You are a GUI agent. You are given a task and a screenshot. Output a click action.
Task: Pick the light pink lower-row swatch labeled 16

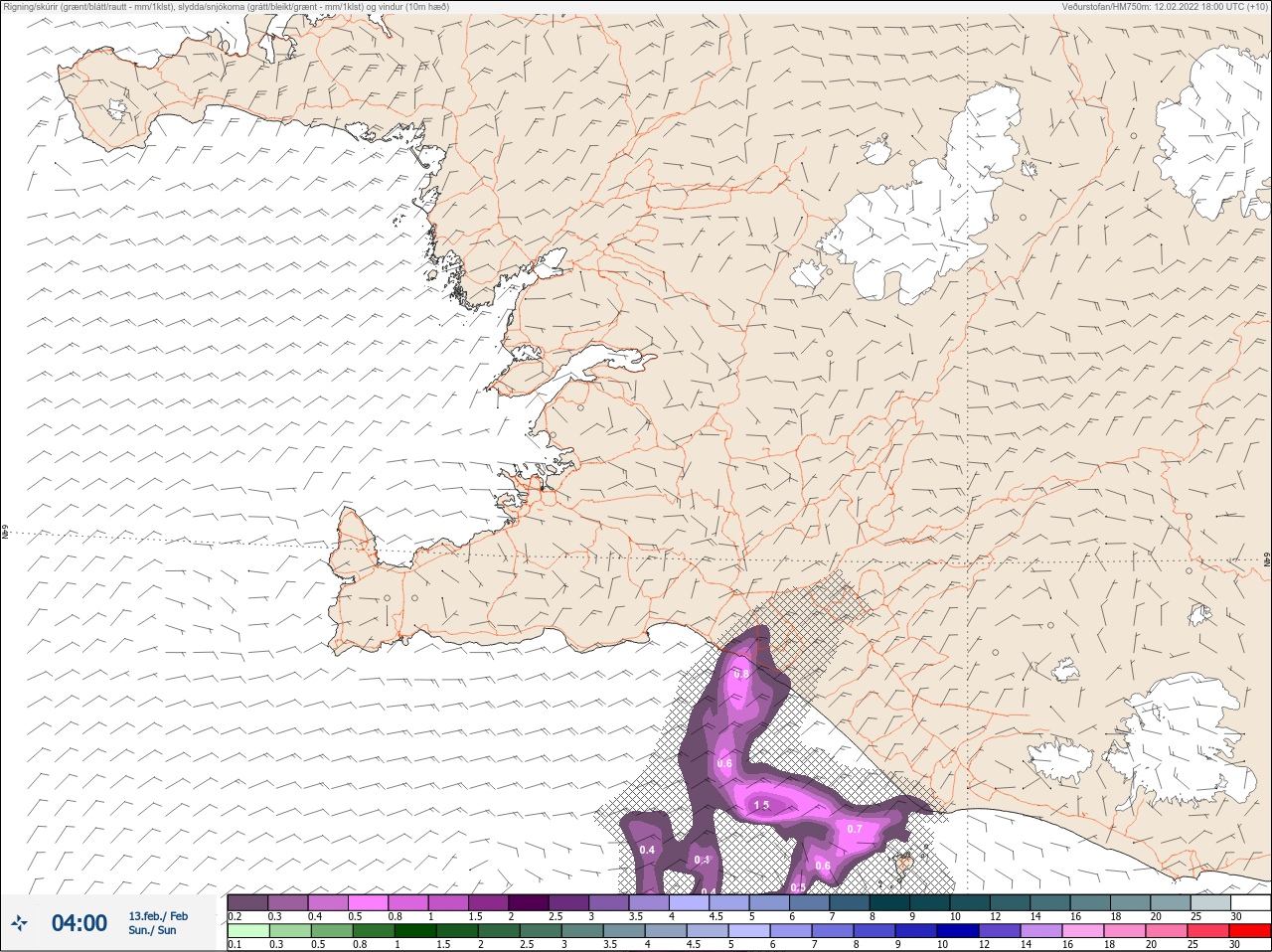coord(1083,931)
